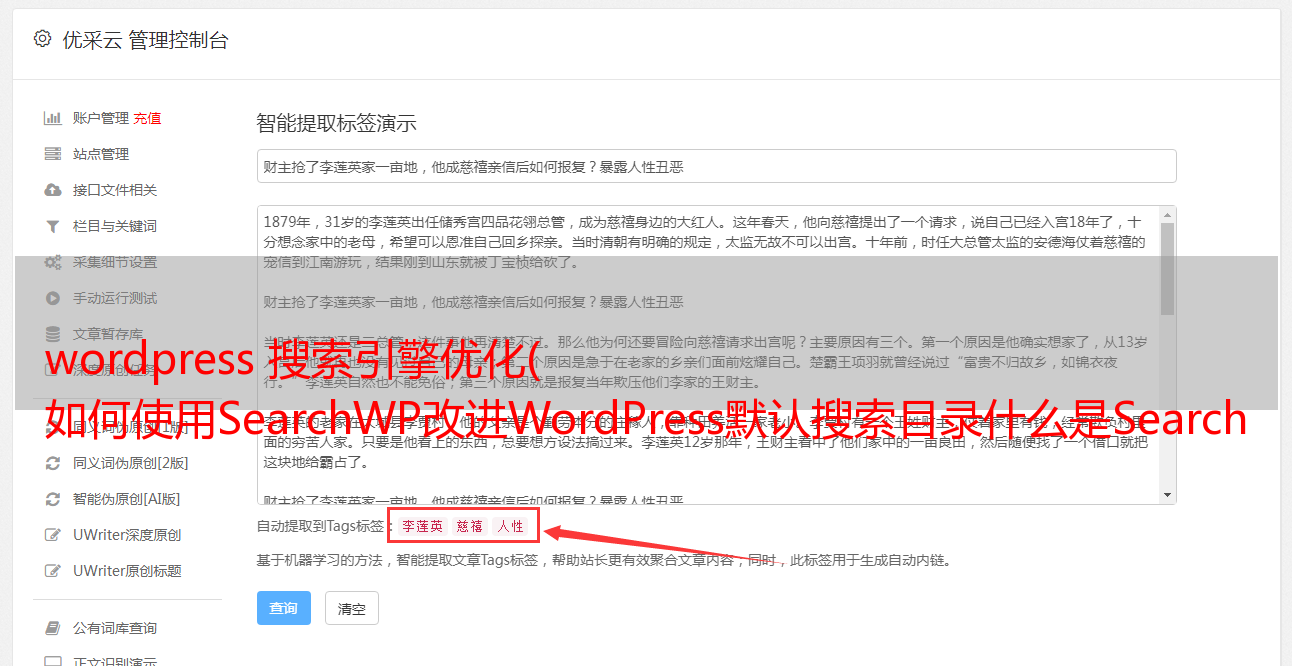
Task: Open 采集细节设置 menu item
Action: (115, 262)
